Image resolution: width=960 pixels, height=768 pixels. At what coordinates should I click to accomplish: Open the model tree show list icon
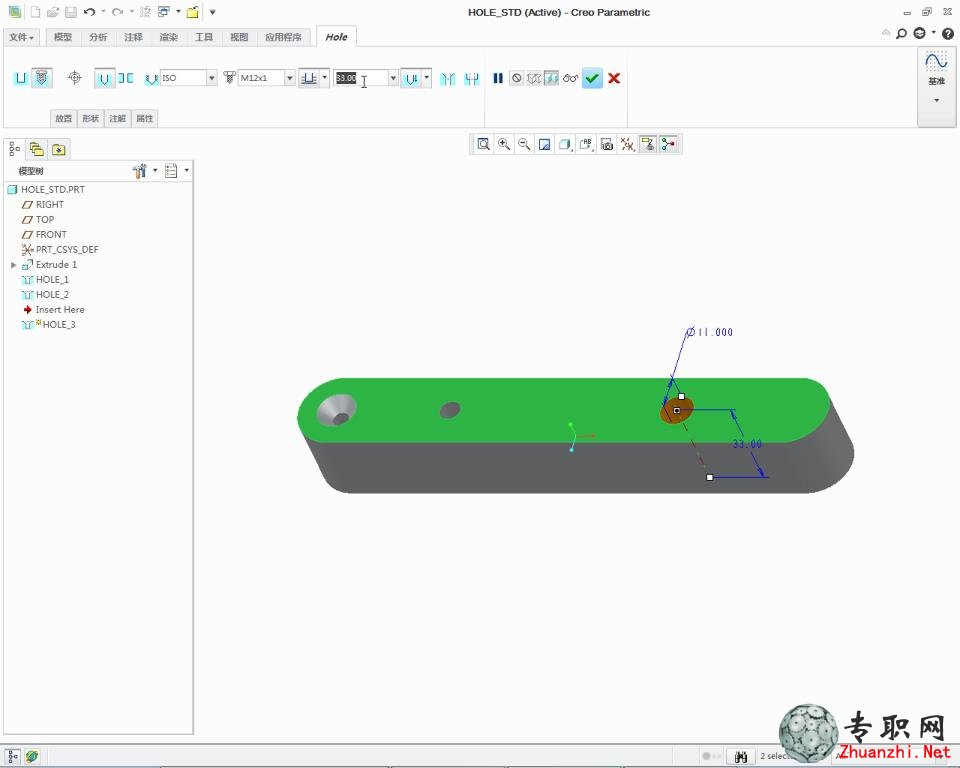(171, 171)
